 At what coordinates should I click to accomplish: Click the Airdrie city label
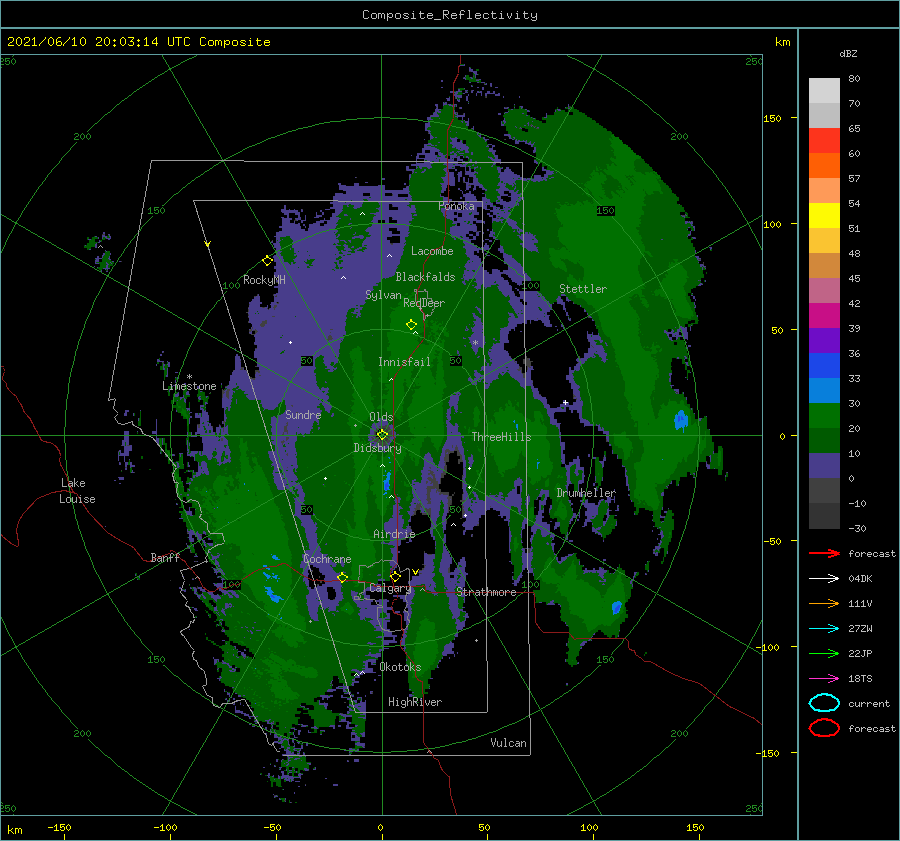[x=394, y=534]
